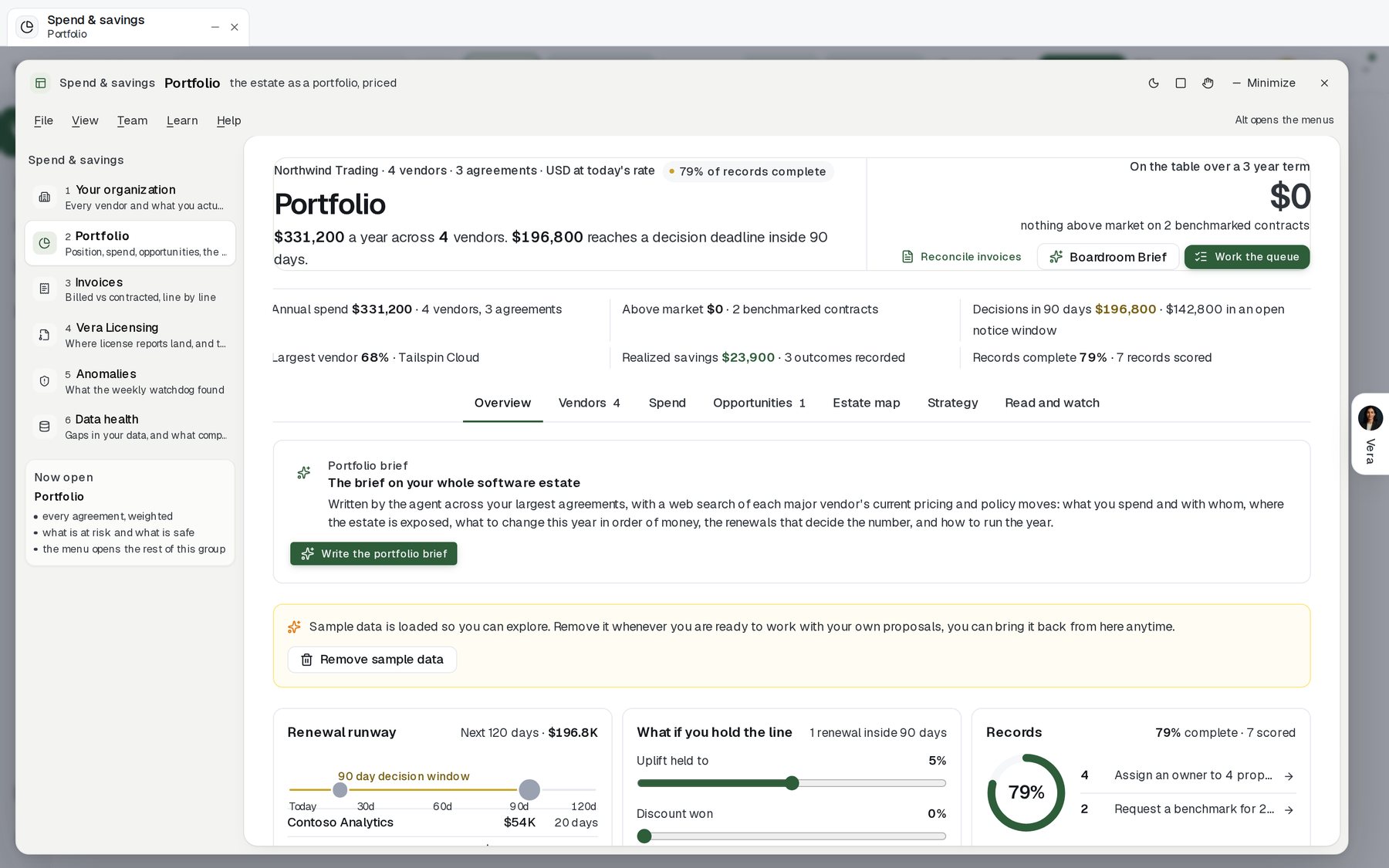
Task: Toggle dark mode with the moon icon
Action: click(x=1154, y=83)
